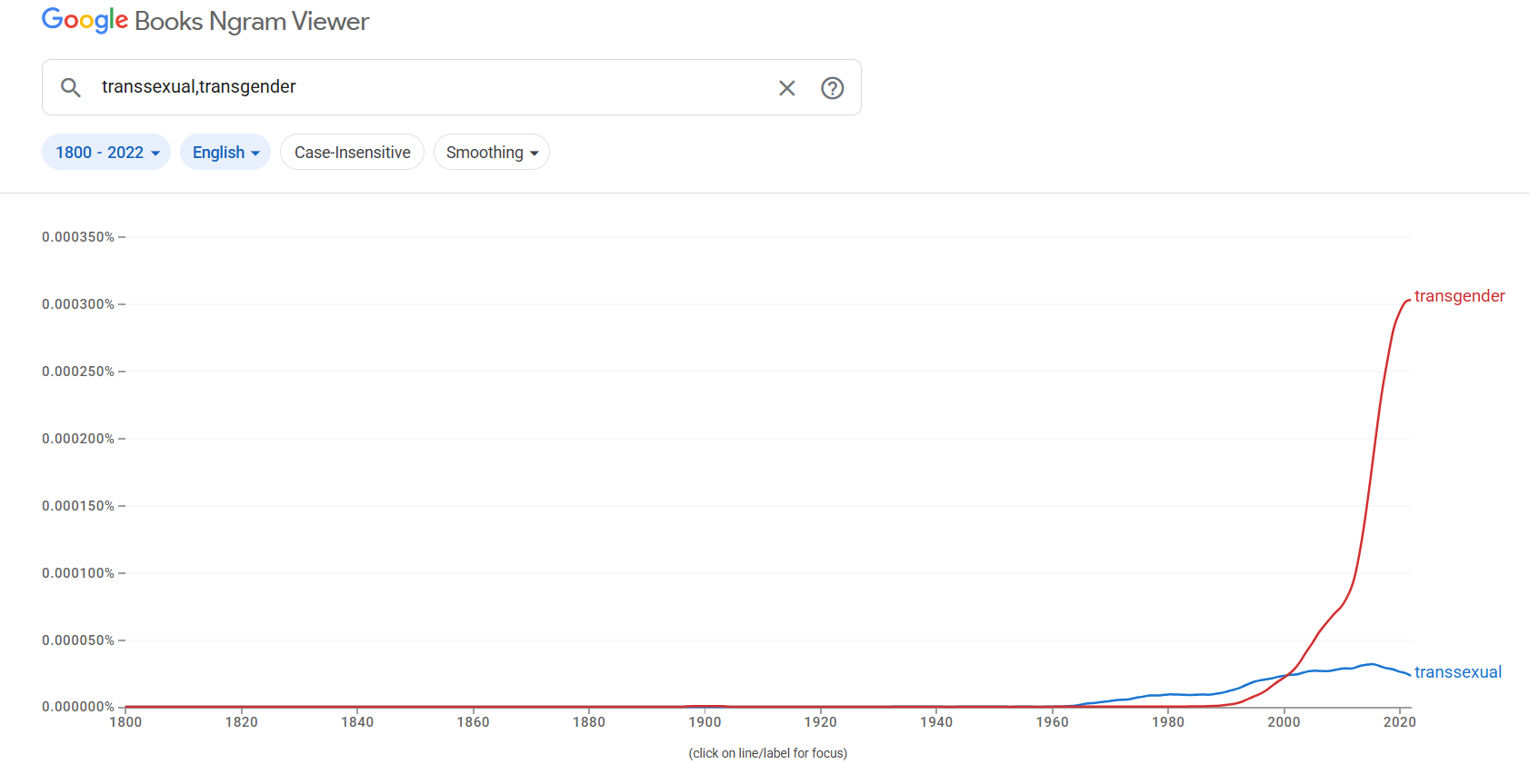Click the search input with transsexual,transgender
This screenshot has width=1529, height=784.
click(427, 87)
